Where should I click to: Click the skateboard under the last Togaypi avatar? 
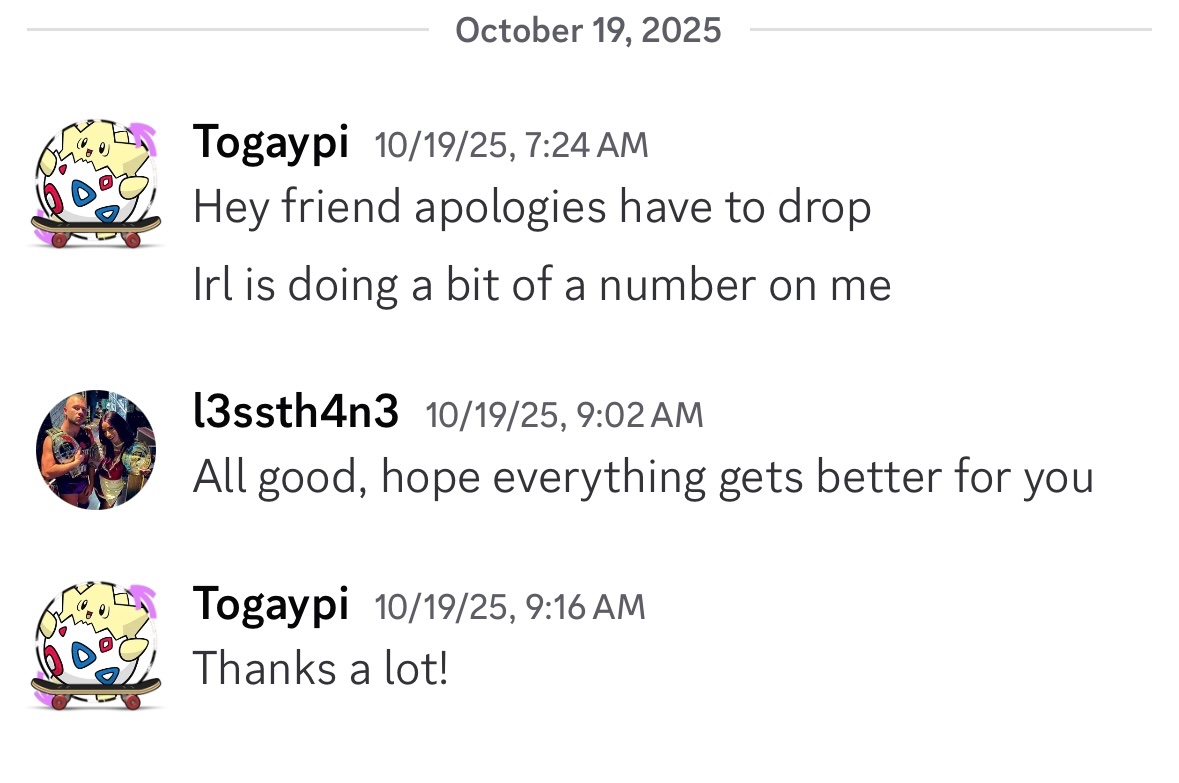(x=96, y=690)
